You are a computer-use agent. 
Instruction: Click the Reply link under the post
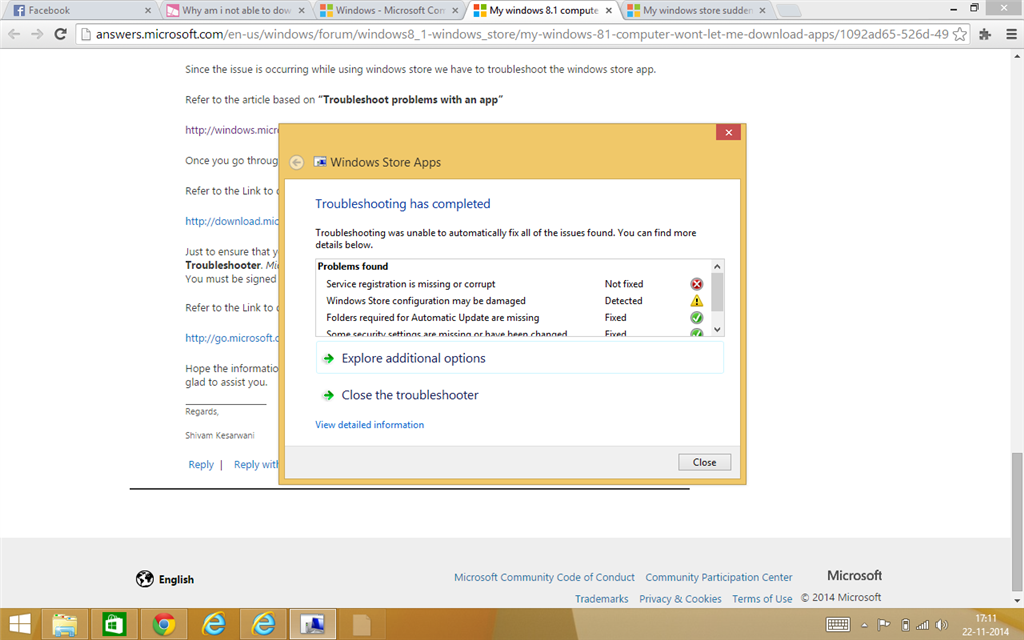click(x=201, y=464)
